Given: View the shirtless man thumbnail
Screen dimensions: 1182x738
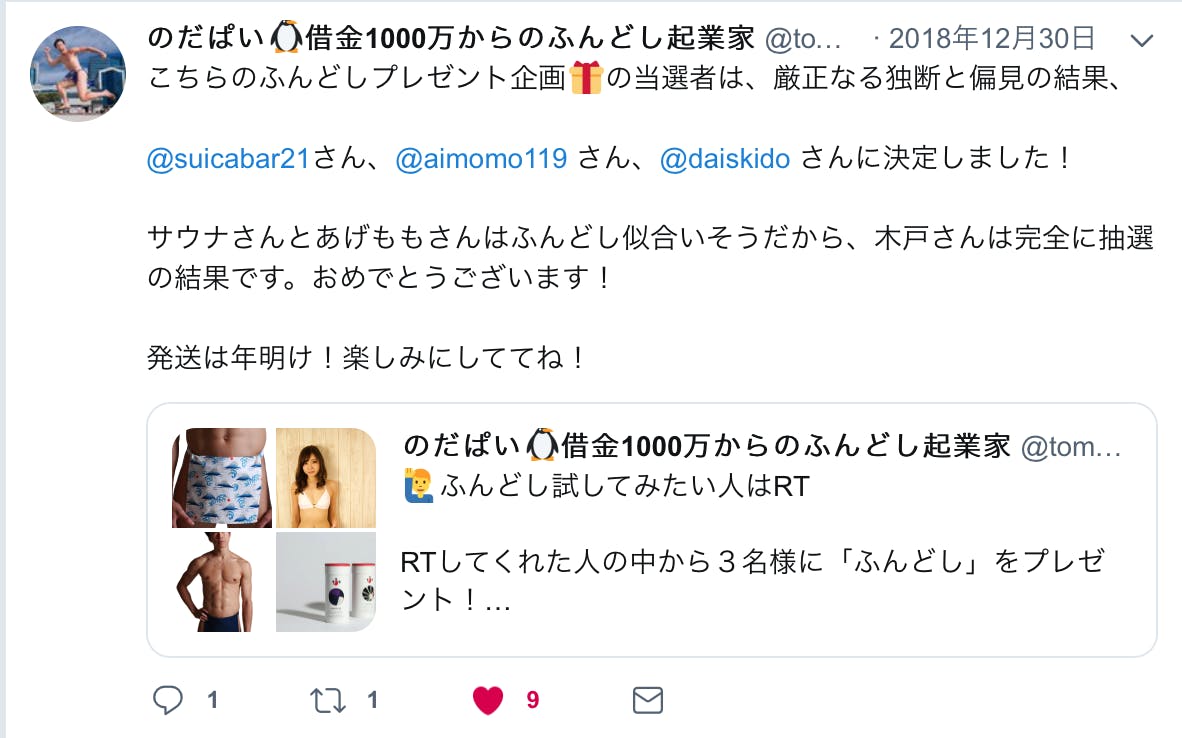Looking at the screenshot, I should click(x=222, y=582).
